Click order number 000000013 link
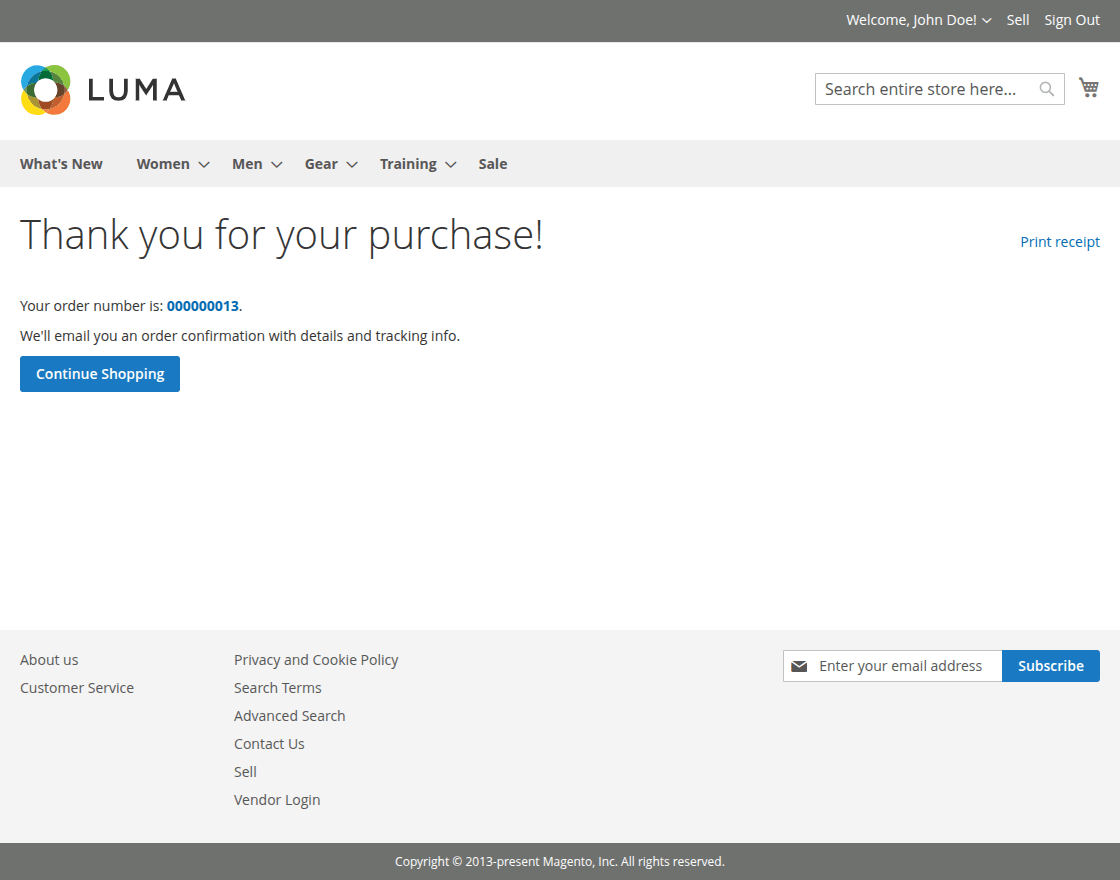The height and width of the screenshot is (880, 1120). [x=203, y=305]
